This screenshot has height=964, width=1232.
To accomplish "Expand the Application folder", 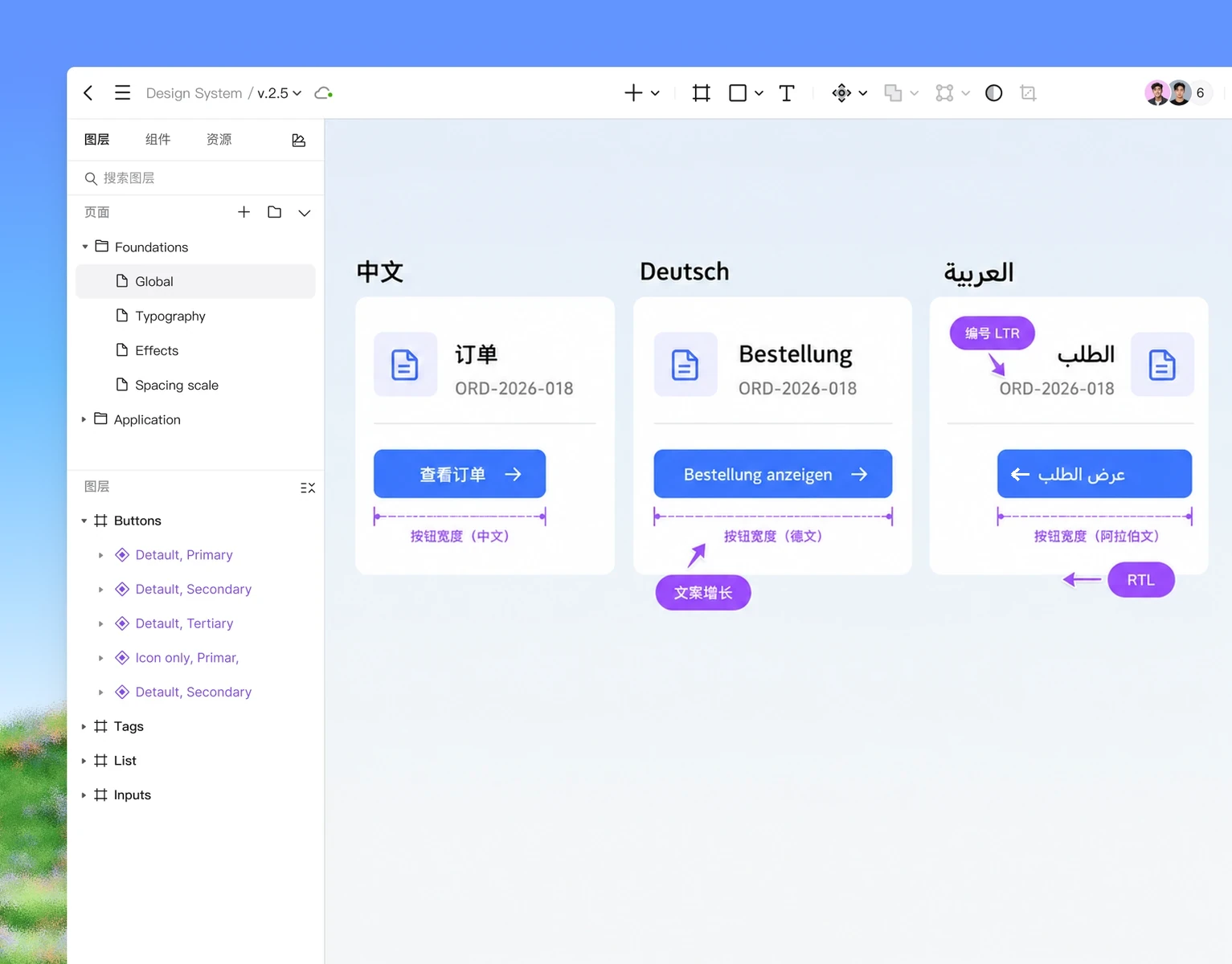I will click(x=84, y=419).
